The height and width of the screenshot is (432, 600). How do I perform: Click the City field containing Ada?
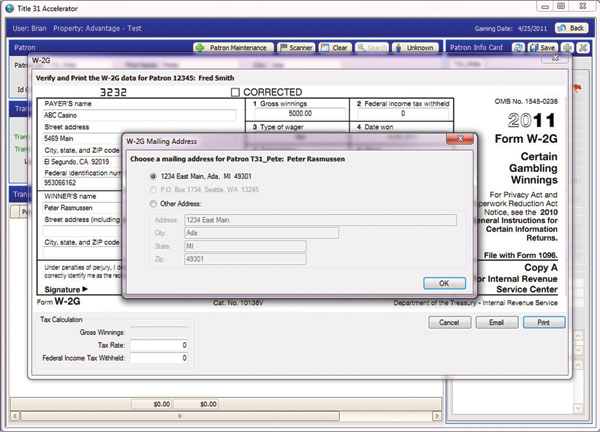(x=260, y=233)
